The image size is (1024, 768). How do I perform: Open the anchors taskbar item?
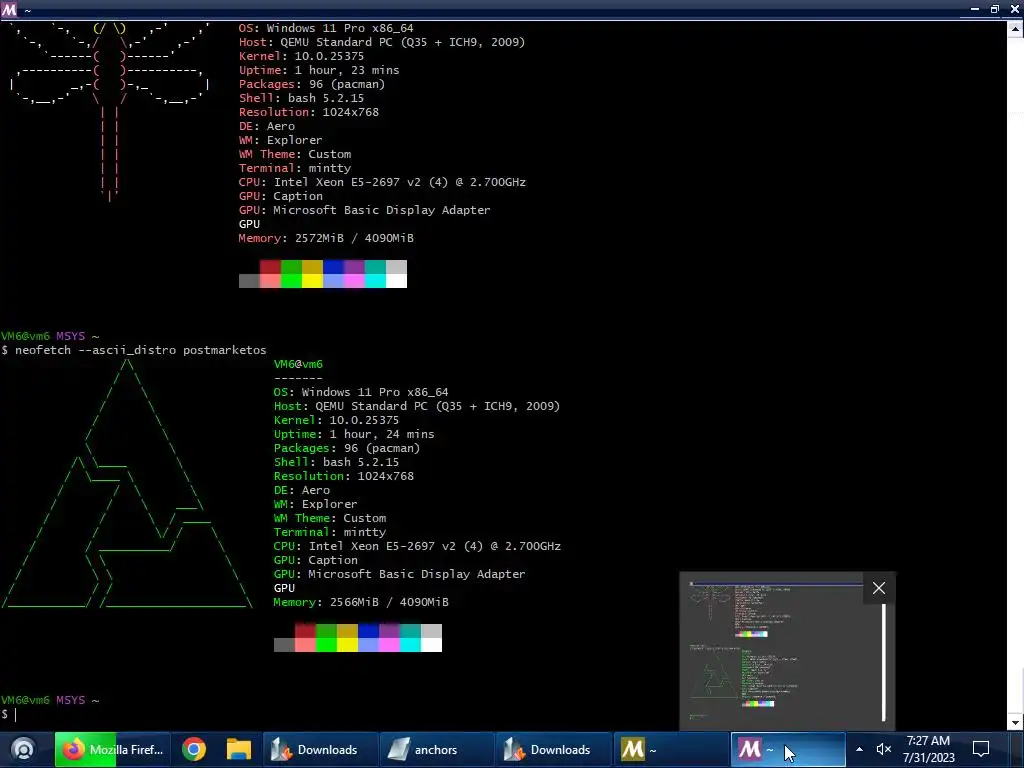click(436, 749)
